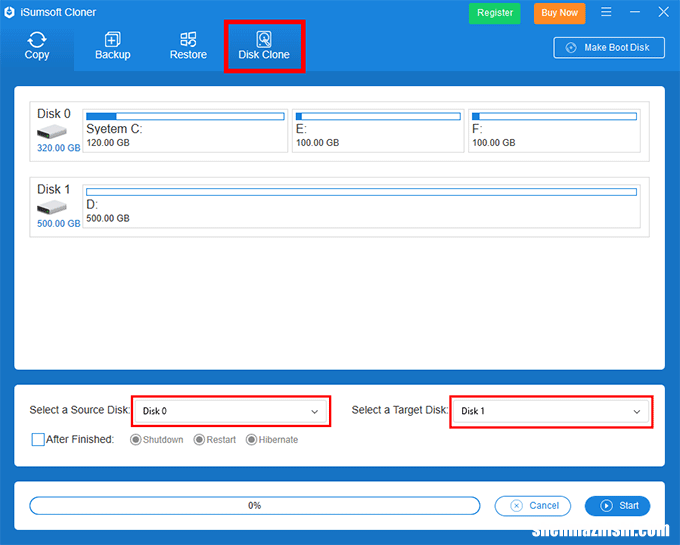Select the D: partition on Disk 1
Image resolution: width=680 pixels, height=545 pixels.
coord(361,206)
